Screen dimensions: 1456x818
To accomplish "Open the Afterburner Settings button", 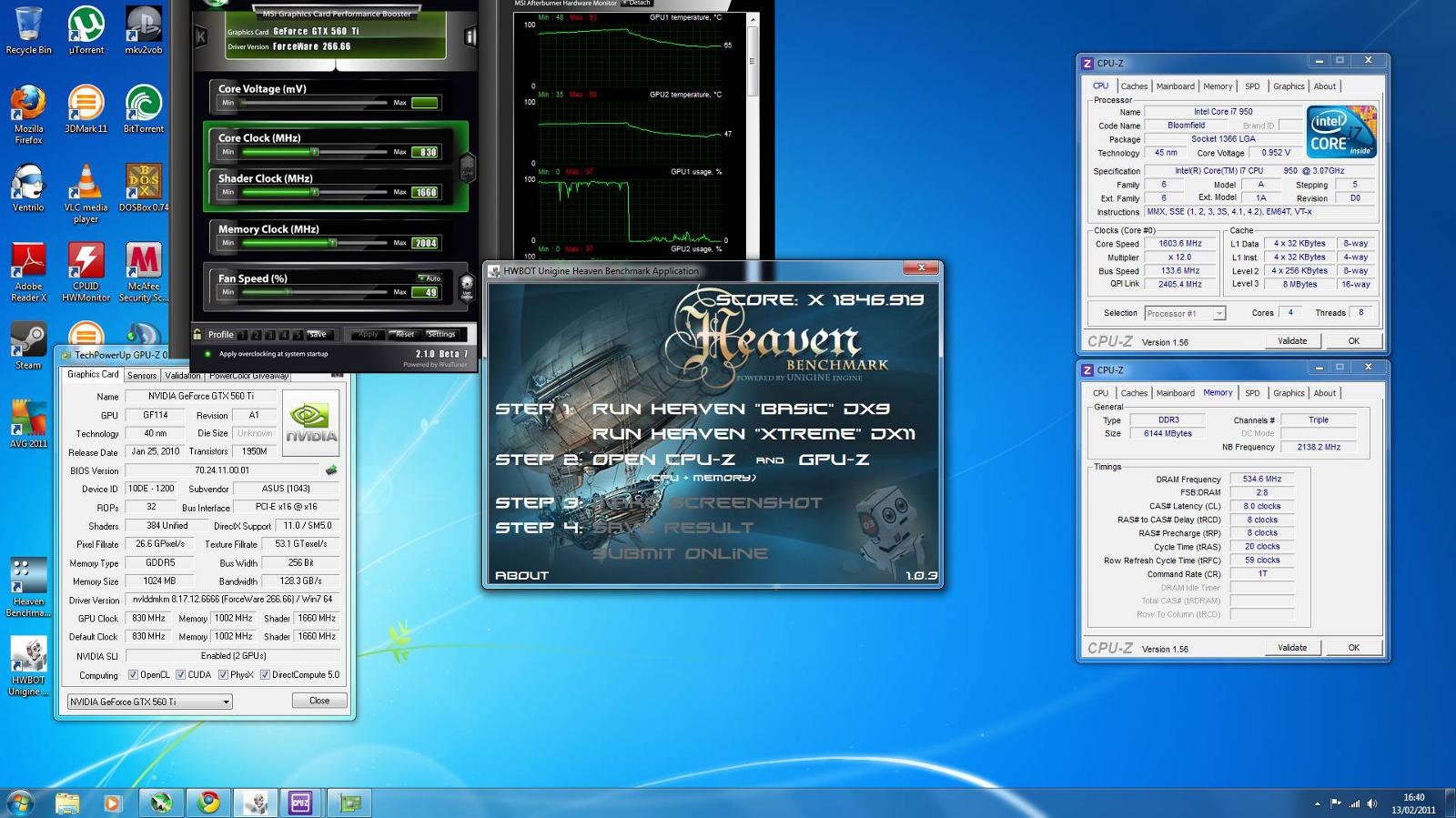I will pyautogui.click(x=441, y=334).
